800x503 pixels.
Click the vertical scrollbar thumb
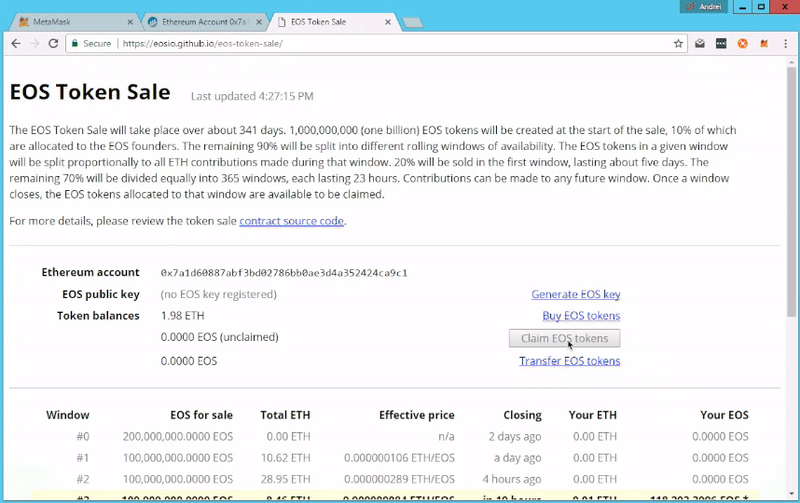point(791,191)
